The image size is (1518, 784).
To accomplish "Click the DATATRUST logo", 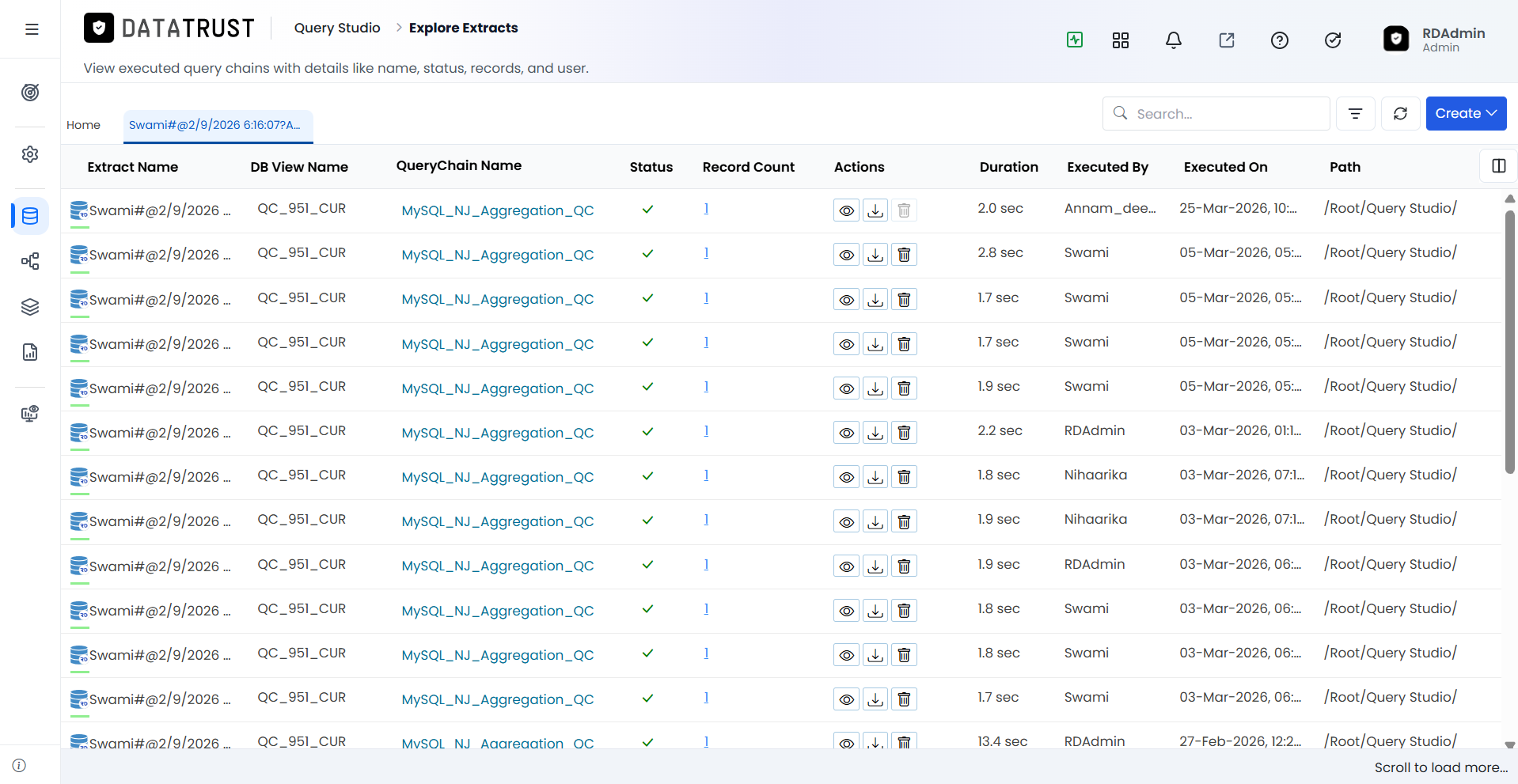I will pyautogui.click(x=169, y=28).
